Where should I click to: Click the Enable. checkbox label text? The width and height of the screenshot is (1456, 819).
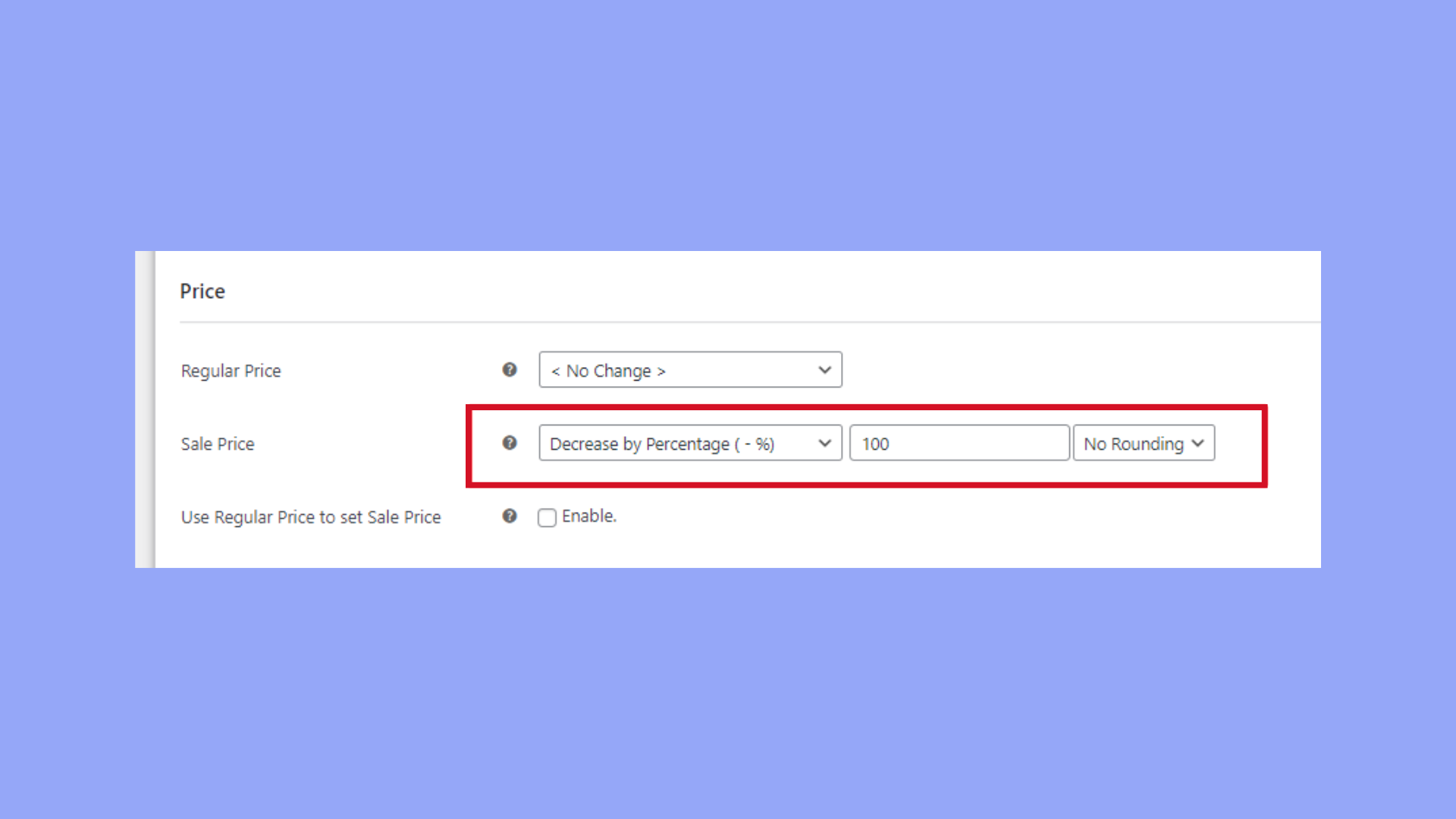pos(588,516)
